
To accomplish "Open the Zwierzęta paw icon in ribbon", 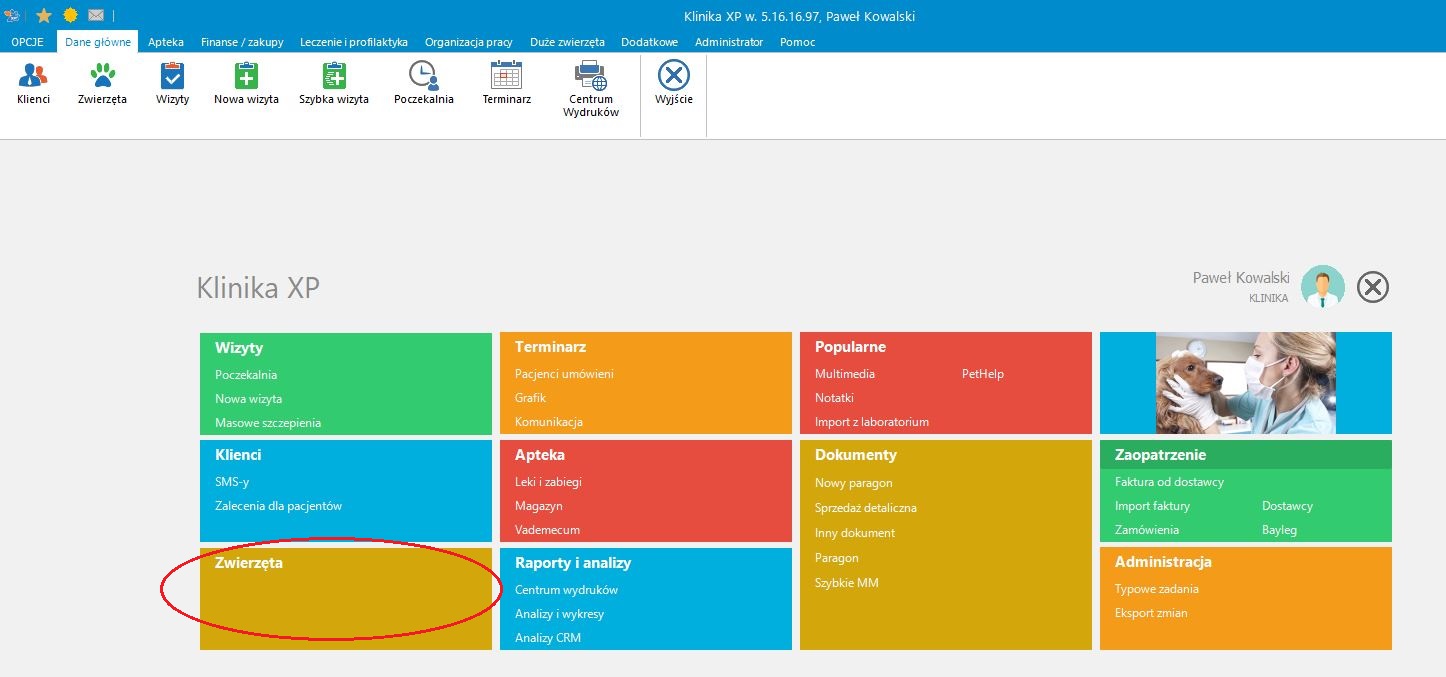I will click(x=102, y=82).
